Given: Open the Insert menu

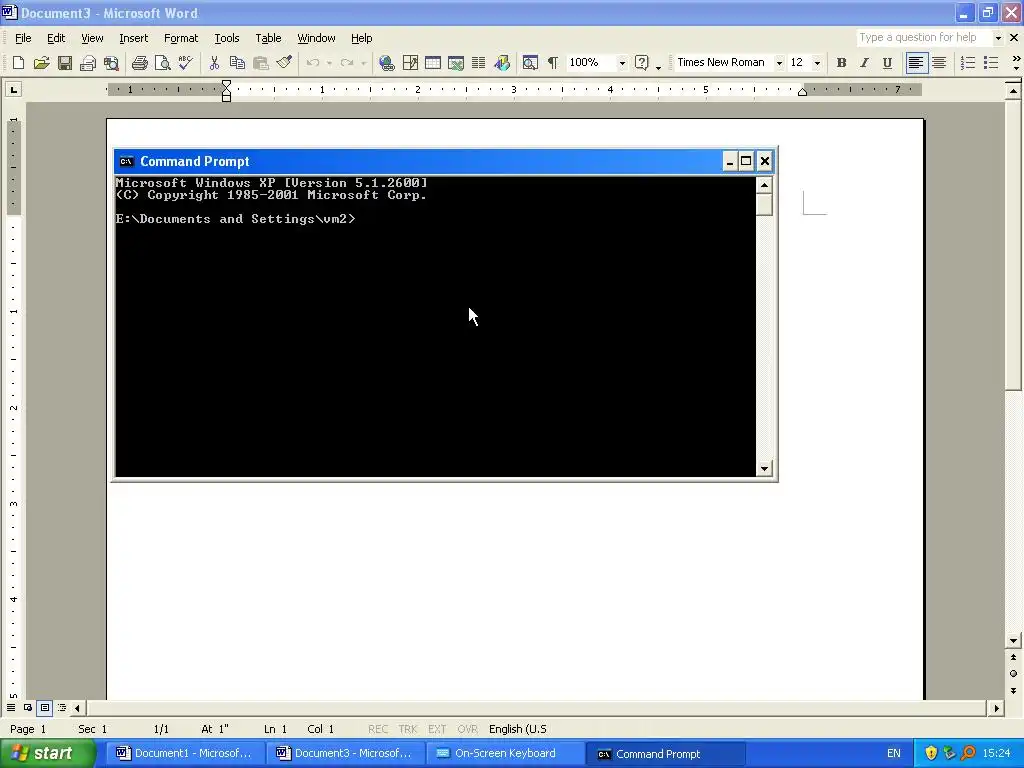Looking at the screenshot, I should [x=133, y=38].
